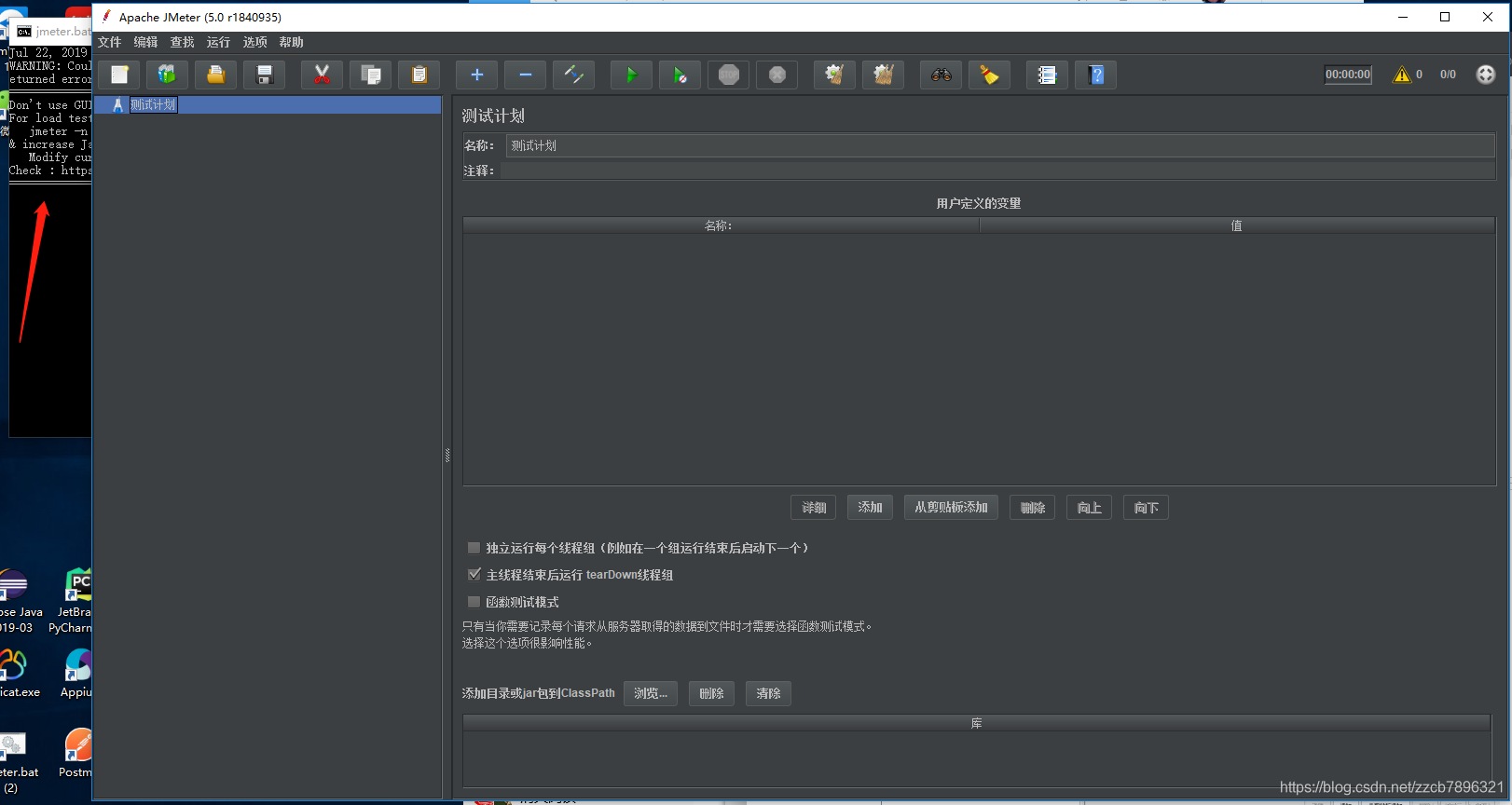Click the Clear all results icon
Image resolution: width=1512 pixels, height=805 pixels.
pos(883,75)
